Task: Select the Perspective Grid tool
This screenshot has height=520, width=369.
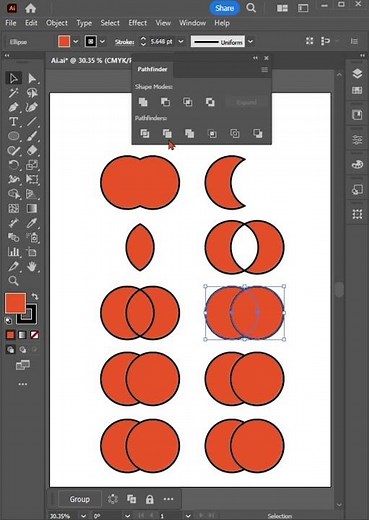Action: coord(32,194)
